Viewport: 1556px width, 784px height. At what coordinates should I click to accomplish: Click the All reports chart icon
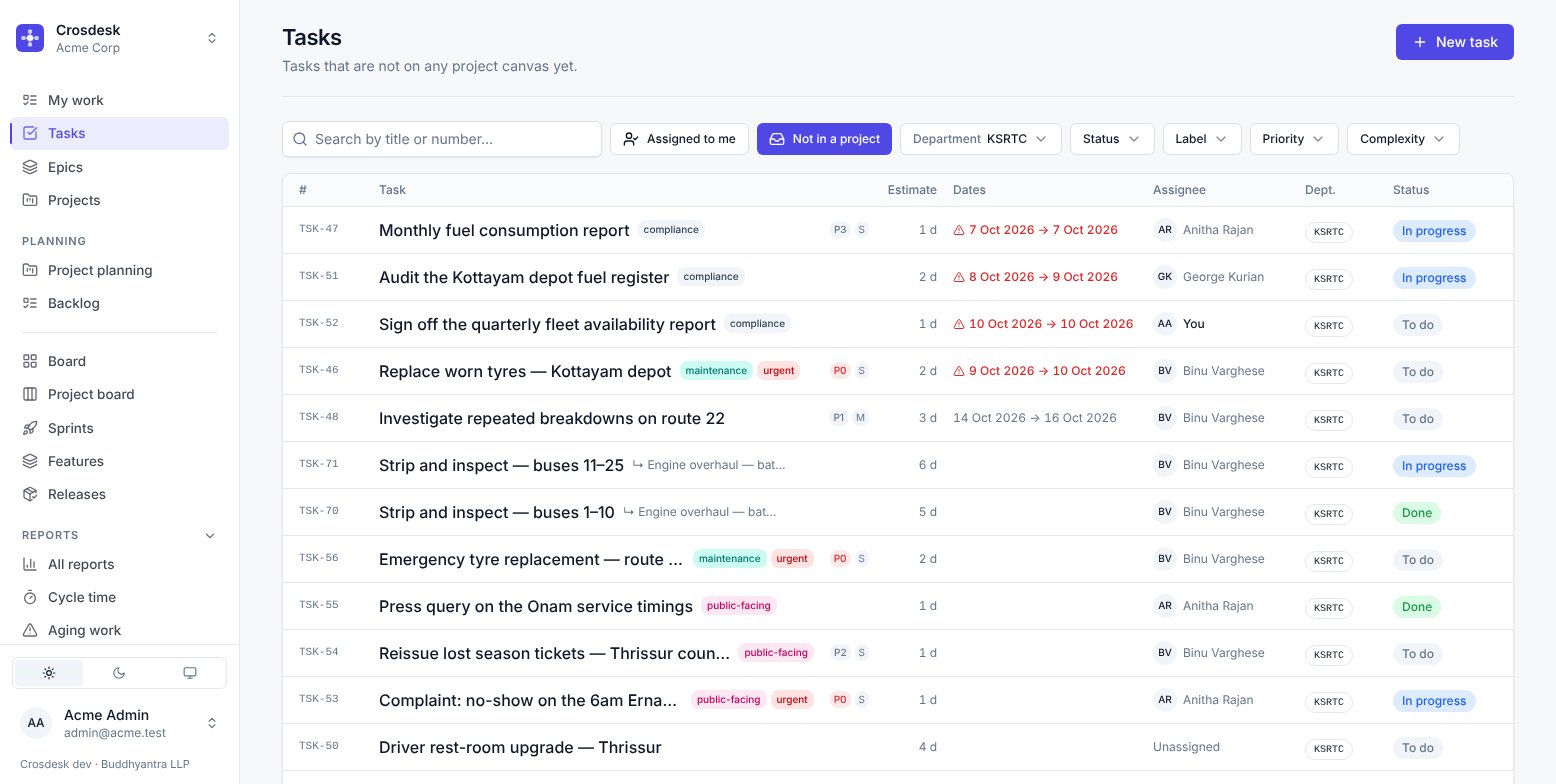(30, 564)
